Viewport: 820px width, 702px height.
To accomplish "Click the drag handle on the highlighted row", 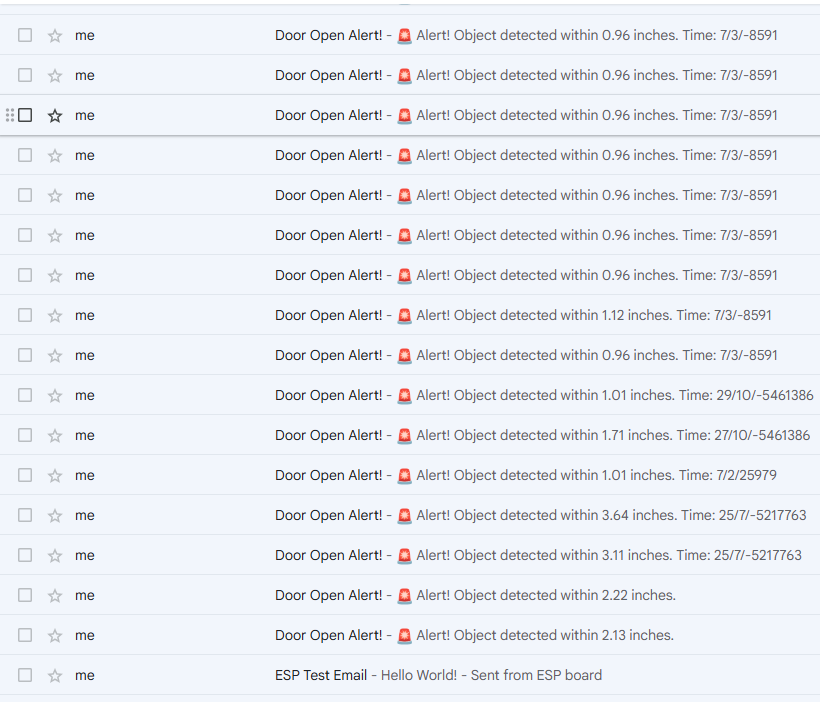I will coord(10,115).
